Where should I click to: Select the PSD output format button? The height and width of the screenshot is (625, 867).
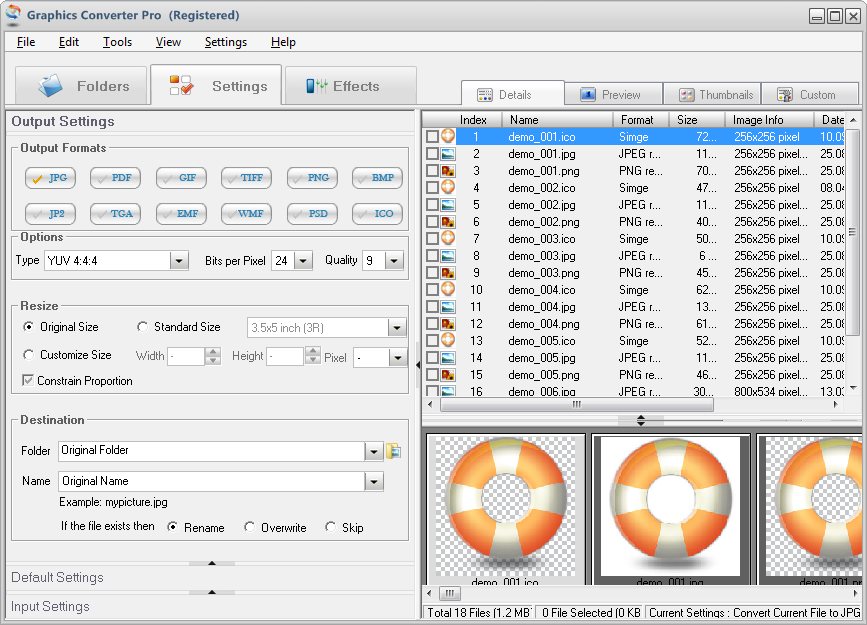click(x=312, y=214)
